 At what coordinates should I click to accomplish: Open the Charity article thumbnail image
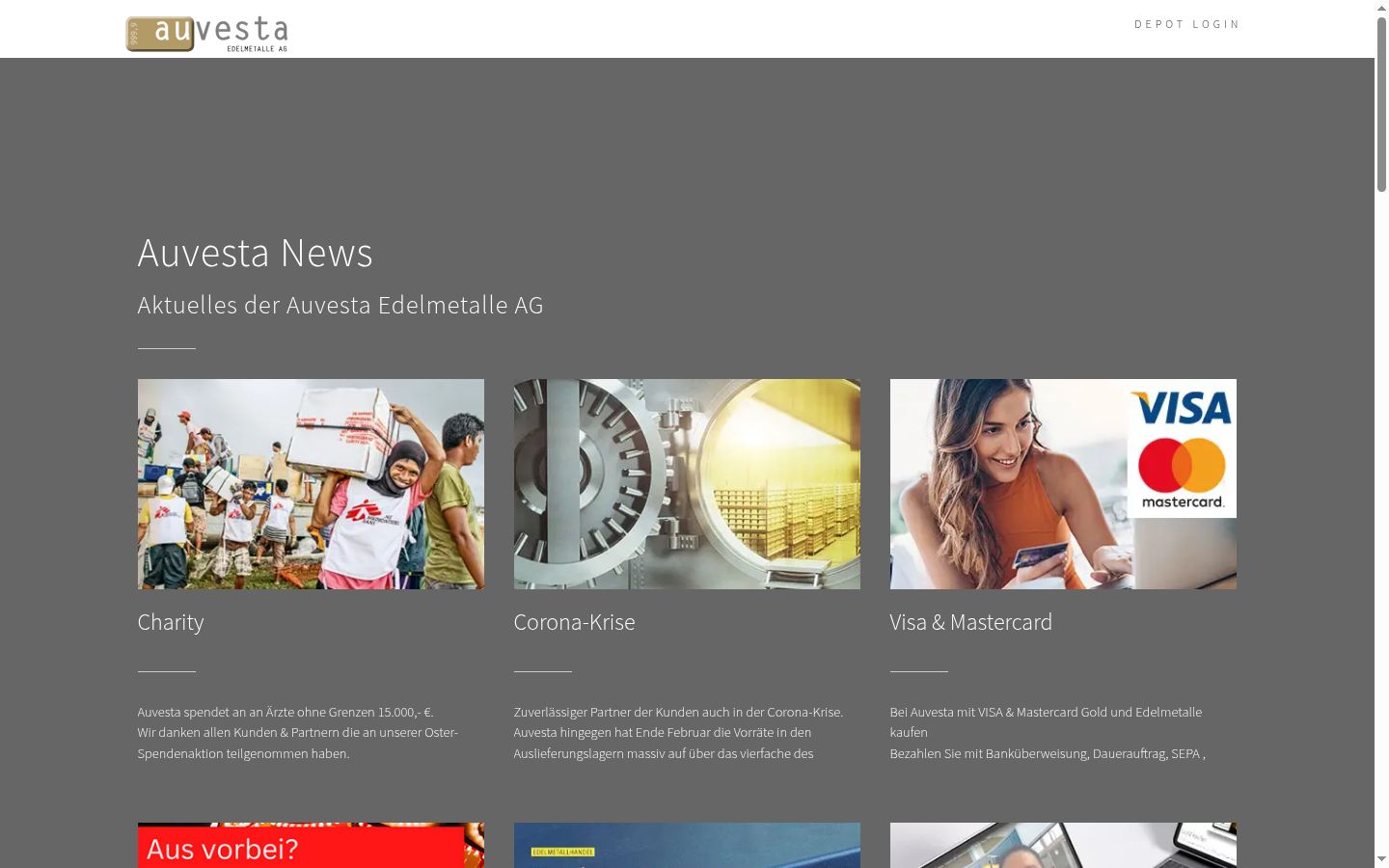coord(311,484)
